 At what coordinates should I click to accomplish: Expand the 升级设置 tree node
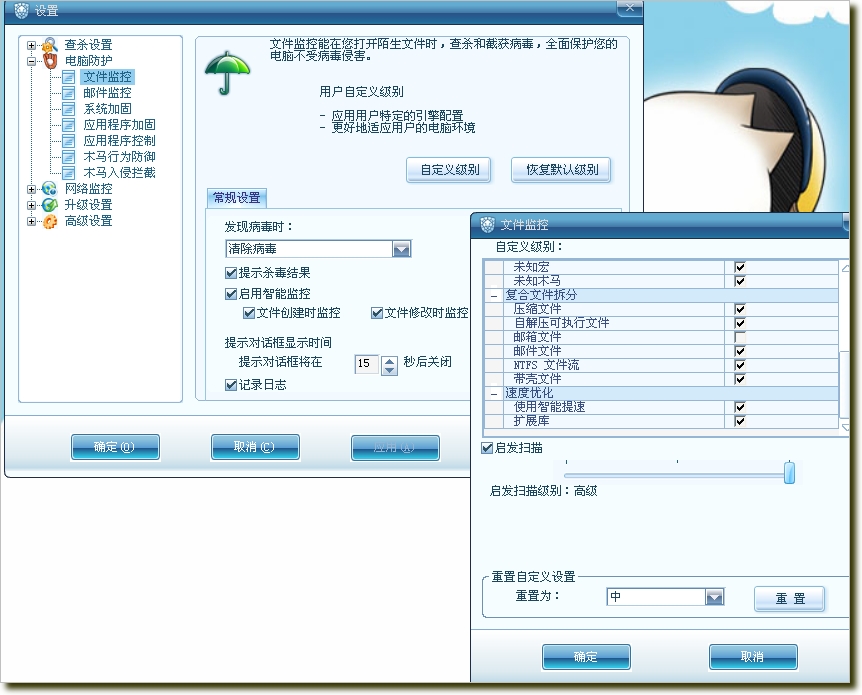(x=31, y=205)
